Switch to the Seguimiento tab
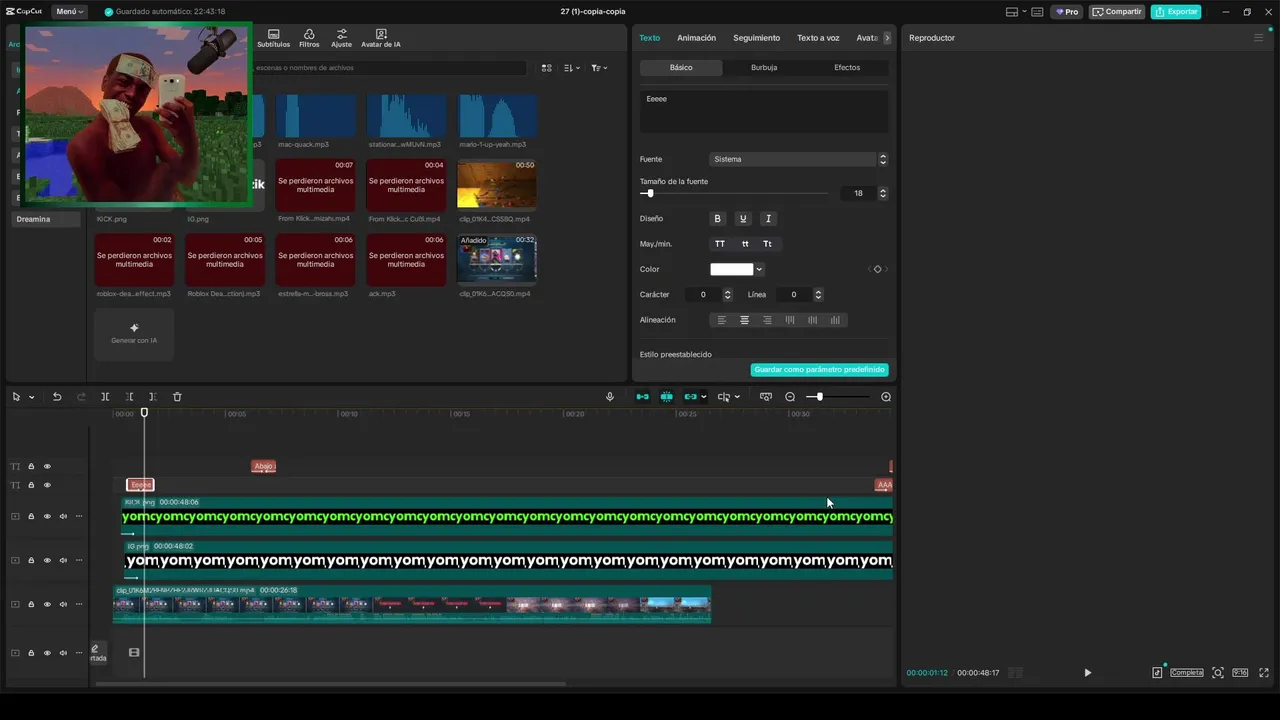Image resolution: width=1280 pixels, height=720 pixels. 756,38
